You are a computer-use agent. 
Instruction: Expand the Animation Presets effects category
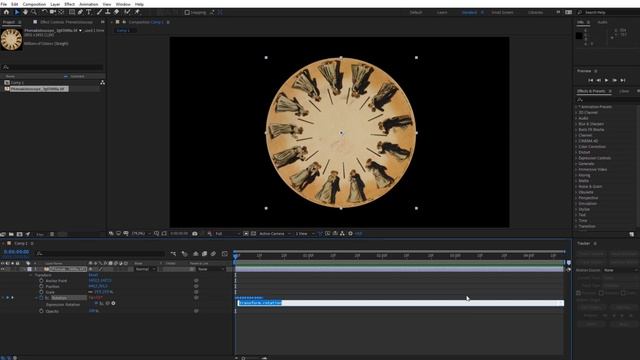[x=576, y=107]
